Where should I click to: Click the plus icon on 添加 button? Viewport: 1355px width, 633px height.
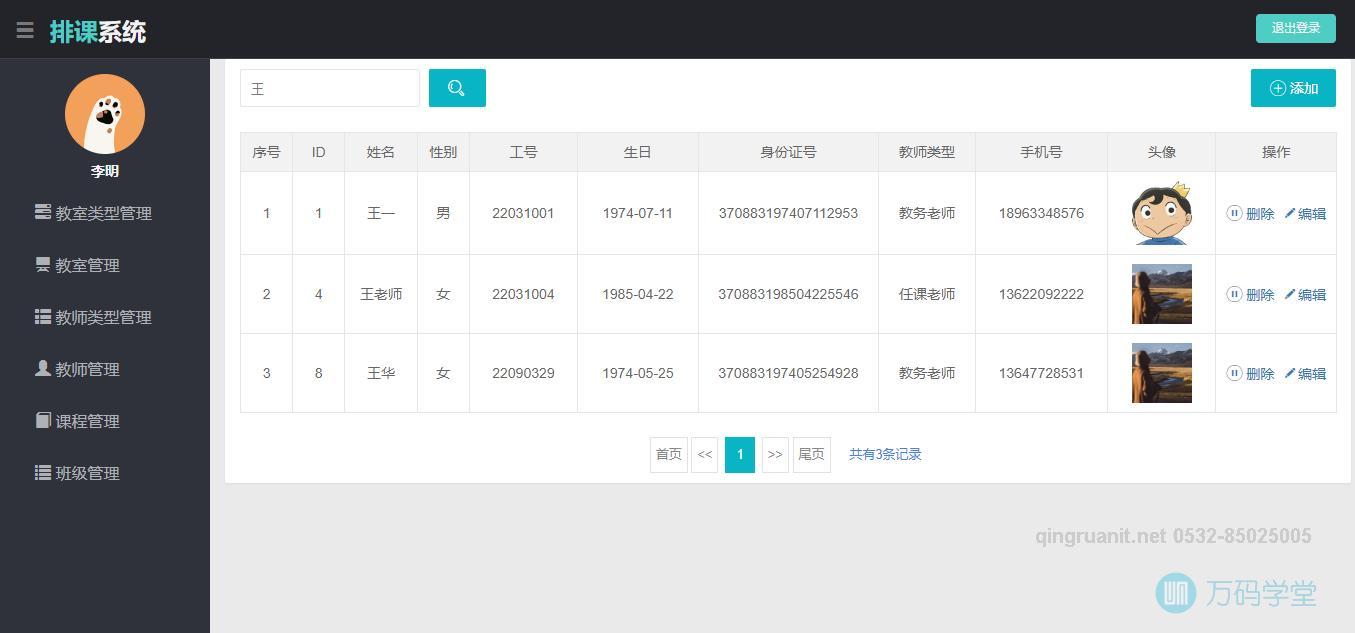click(1278, 88)
